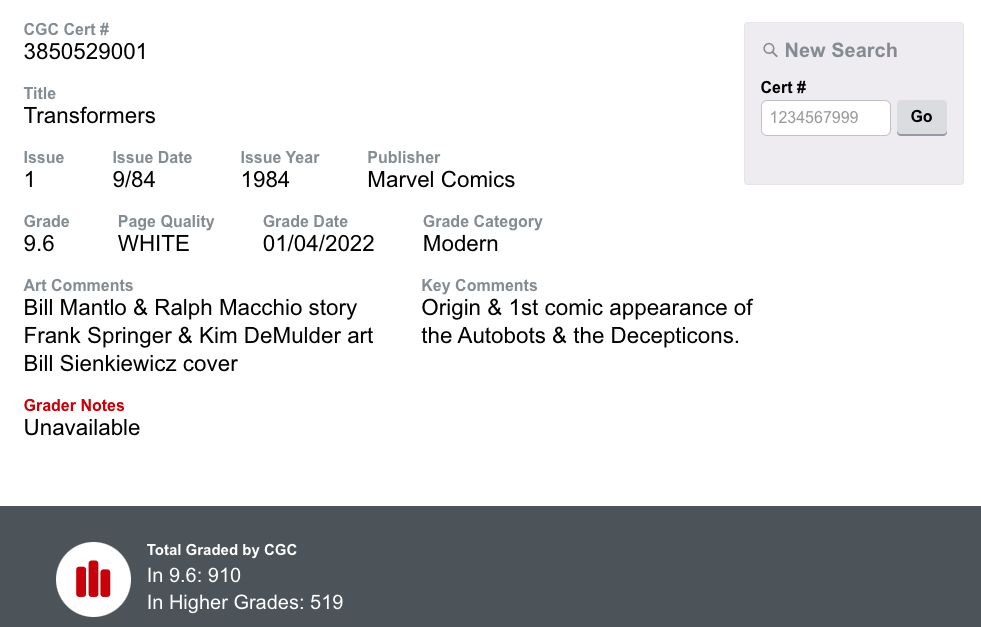Click the red bar chart census icon

point(93,579)
